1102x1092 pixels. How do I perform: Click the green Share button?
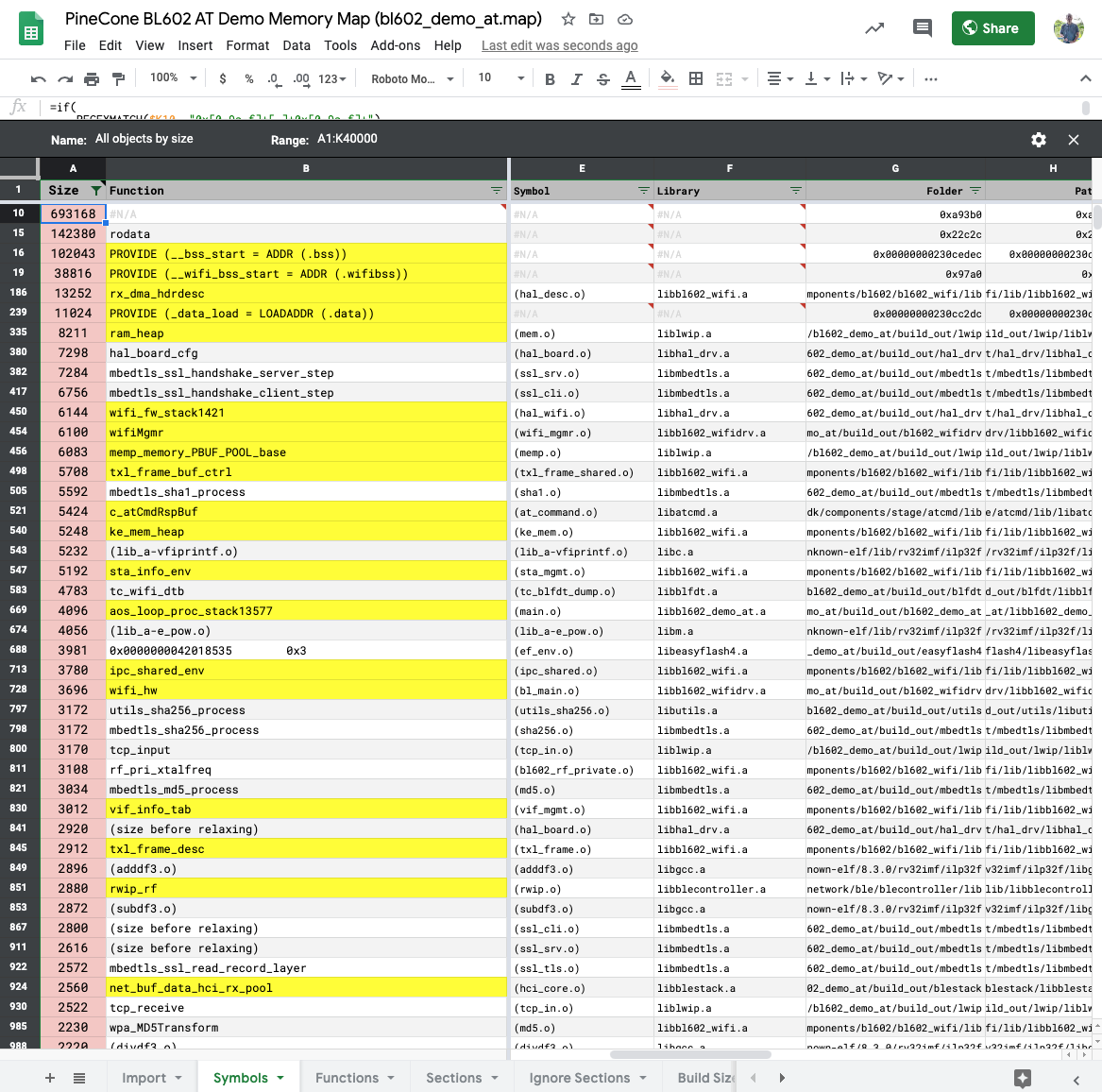click(992, 28)
